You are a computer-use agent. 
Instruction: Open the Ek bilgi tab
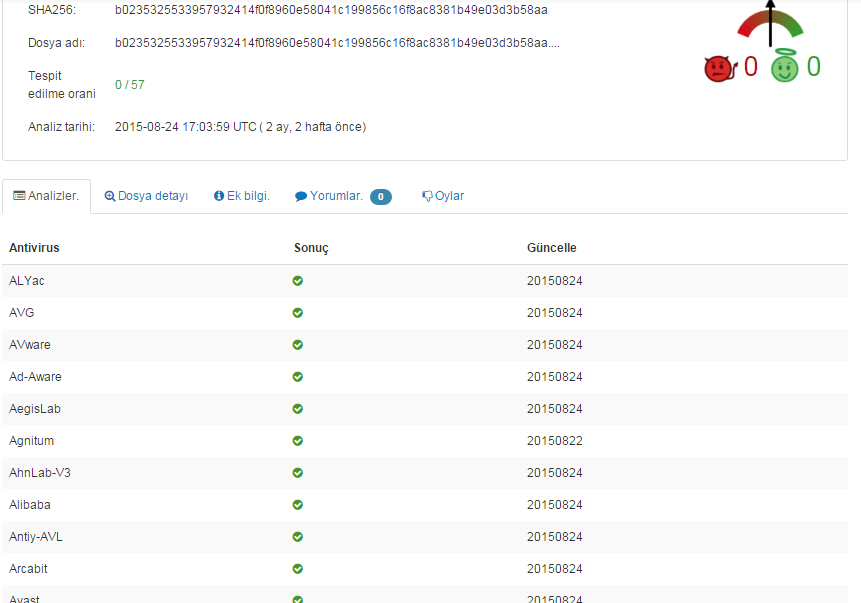tap(242, 196)
